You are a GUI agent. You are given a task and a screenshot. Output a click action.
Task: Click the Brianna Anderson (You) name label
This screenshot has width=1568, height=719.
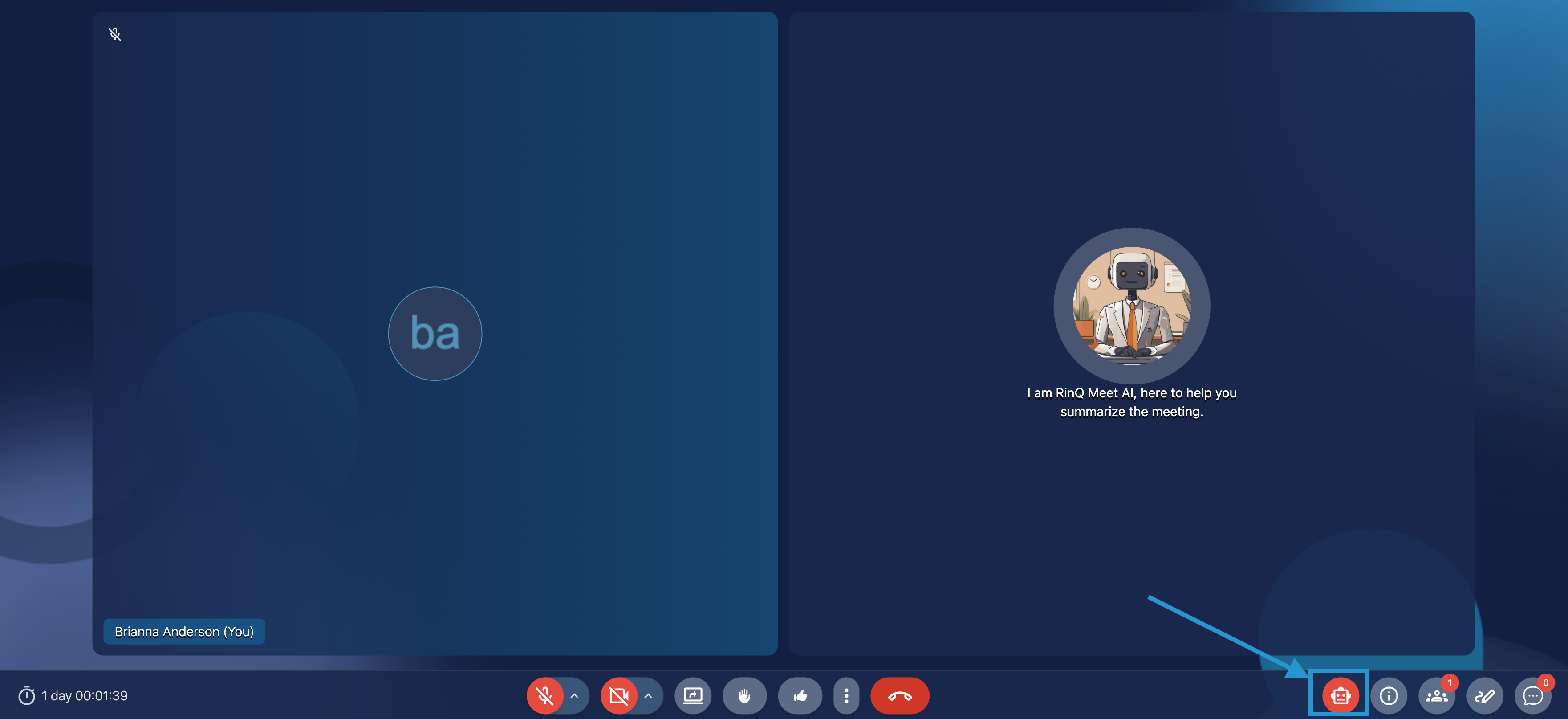tap(184, 632)
